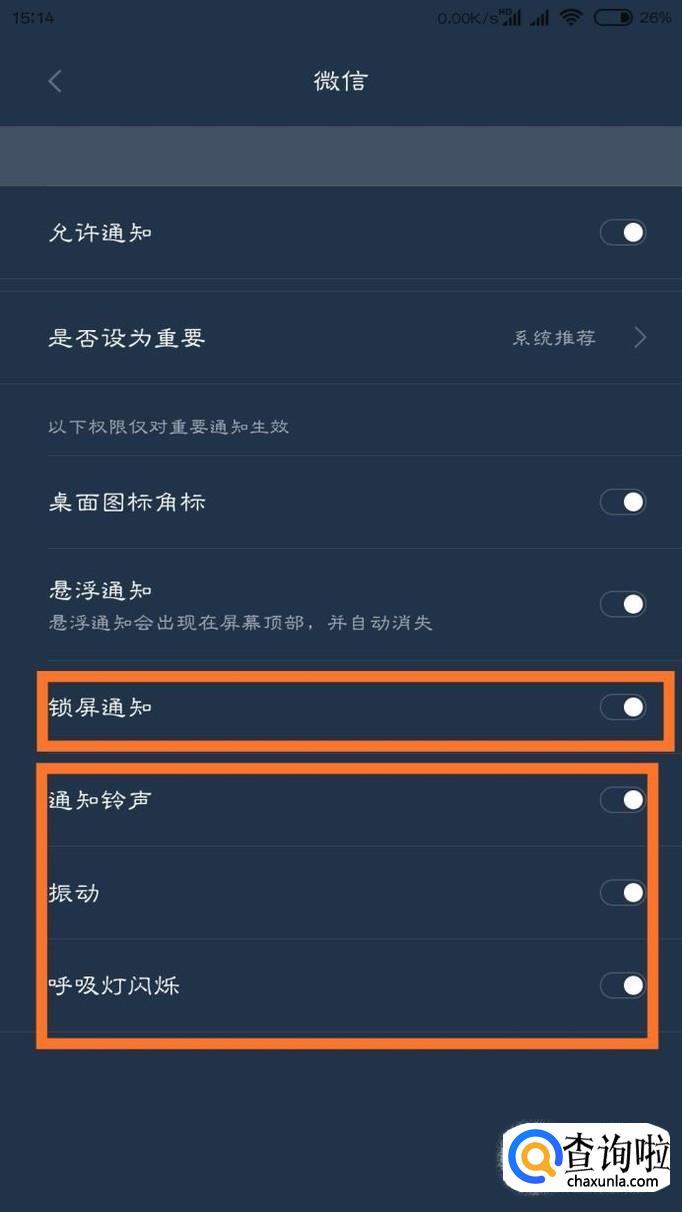Open chevron next to 系统推荐

click(640, 338)
